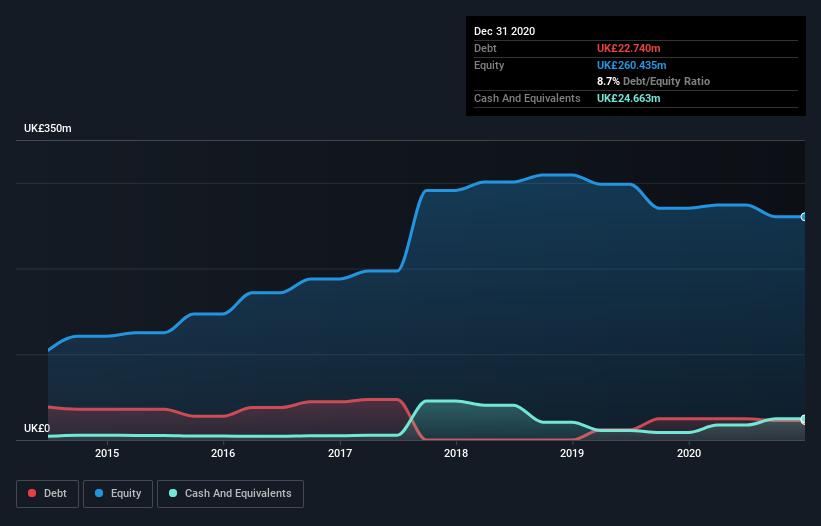
Task: Click the 2020 x-axis label
Action: [x=689, y=453]
